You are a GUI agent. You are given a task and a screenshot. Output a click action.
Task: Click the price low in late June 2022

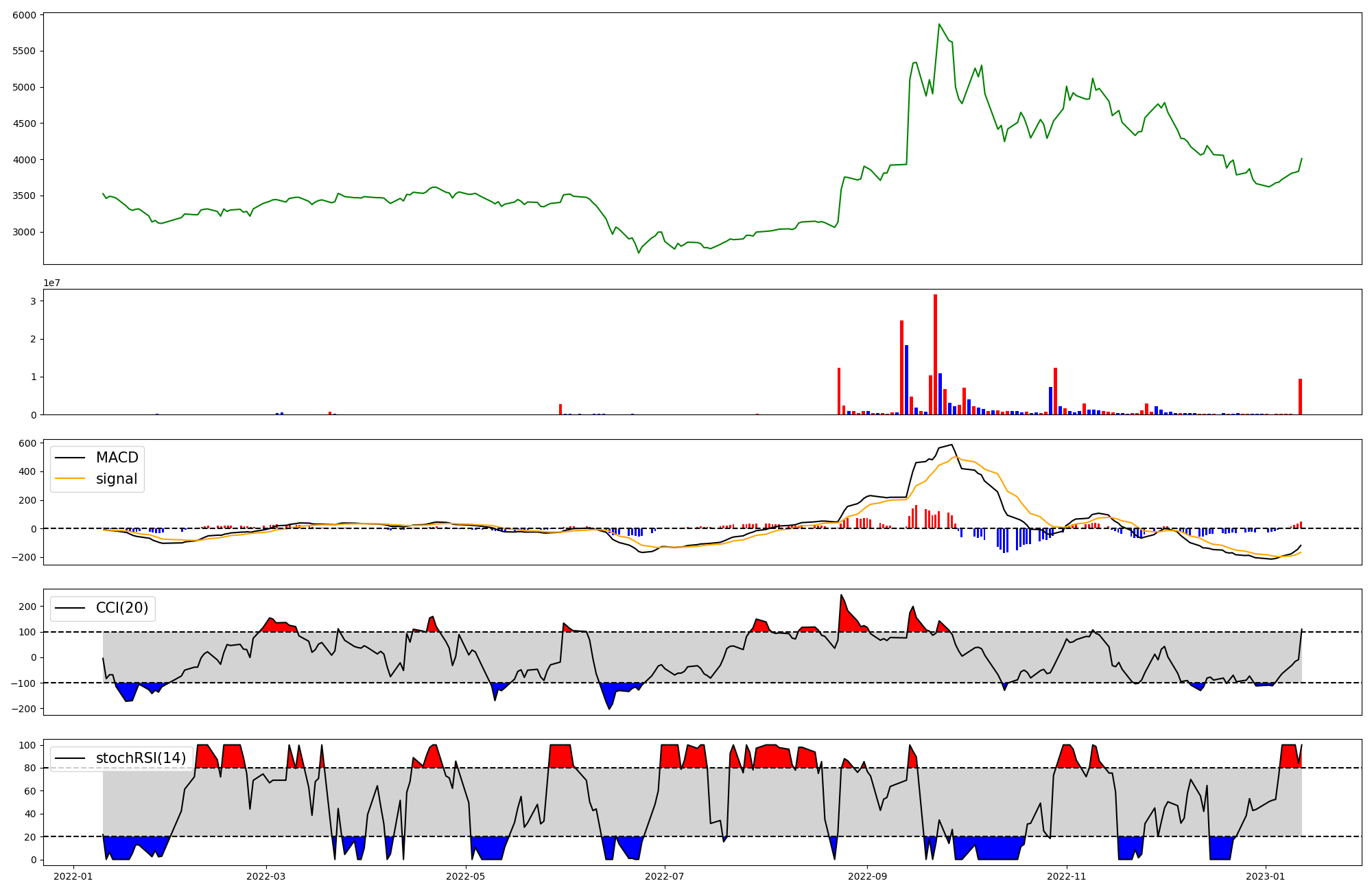(x=639, y=253)
